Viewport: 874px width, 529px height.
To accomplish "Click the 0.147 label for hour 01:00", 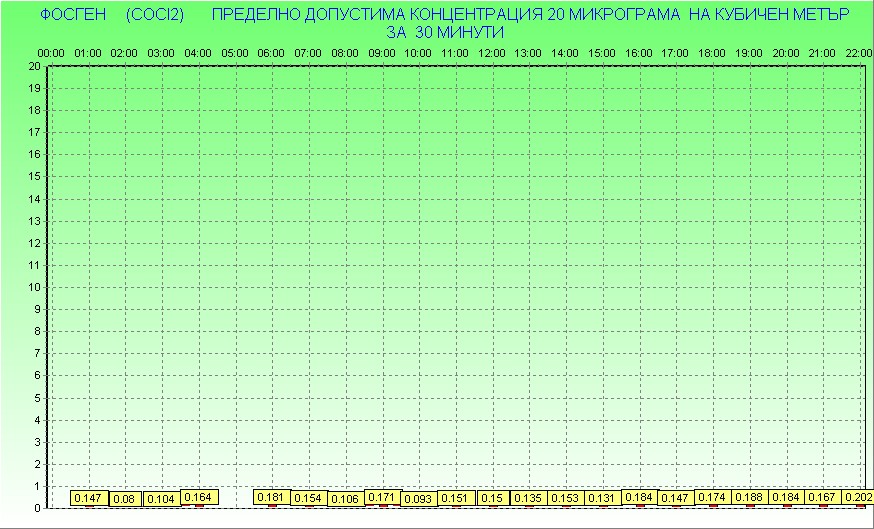I will pyautogui.click(x=88, y=498).
